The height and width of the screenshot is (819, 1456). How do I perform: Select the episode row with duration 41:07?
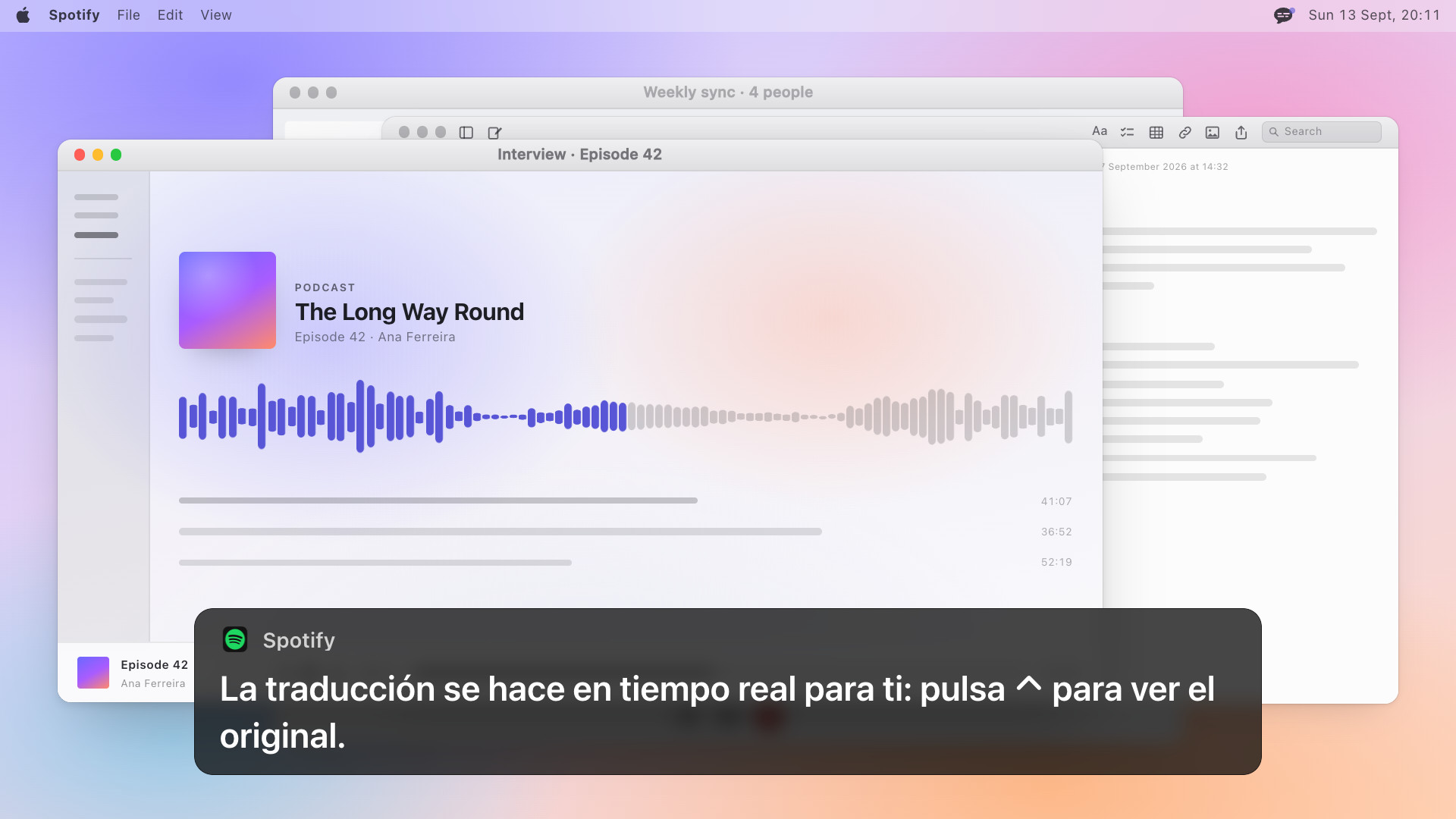[626, 500]
